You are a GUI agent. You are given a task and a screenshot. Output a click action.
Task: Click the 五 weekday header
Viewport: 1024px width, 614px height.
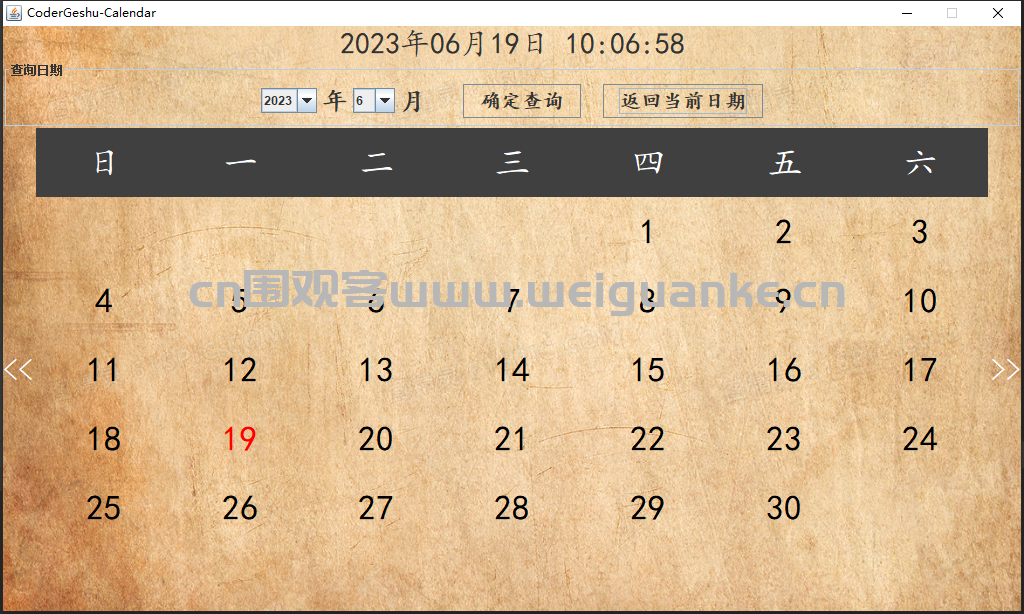pos(785,163)
